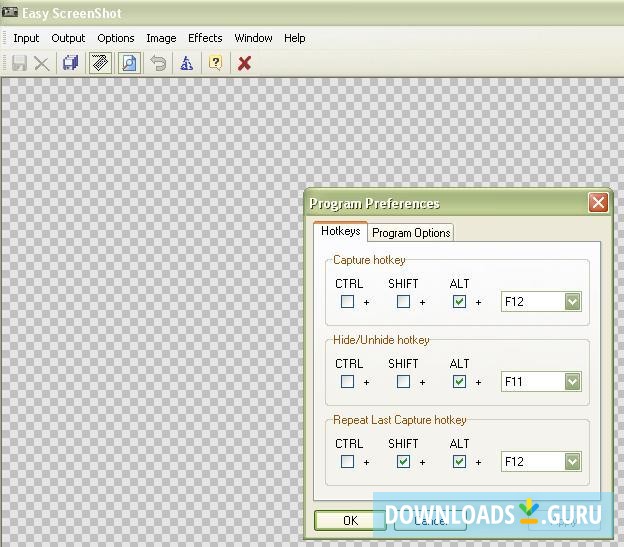Open the Capture hotkey F12 key dropdown
The width and height of the screenshot is (624, 547).
point(573,302)
